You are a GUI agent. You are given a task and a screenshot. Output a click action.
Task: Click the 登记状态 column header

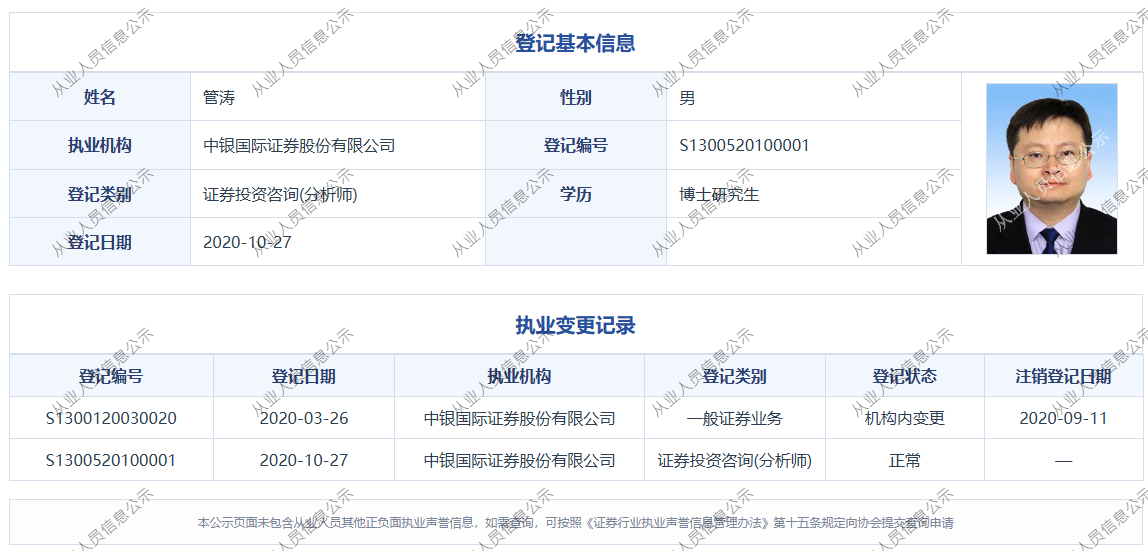[x=905, y=376]
